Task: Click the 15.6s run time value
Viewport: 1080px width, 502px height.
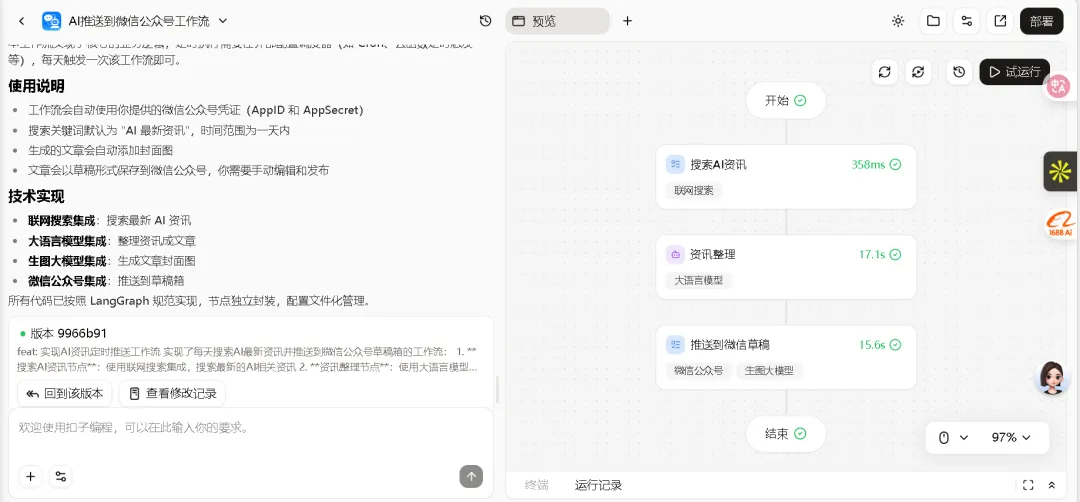Action: tap(871, 345)
